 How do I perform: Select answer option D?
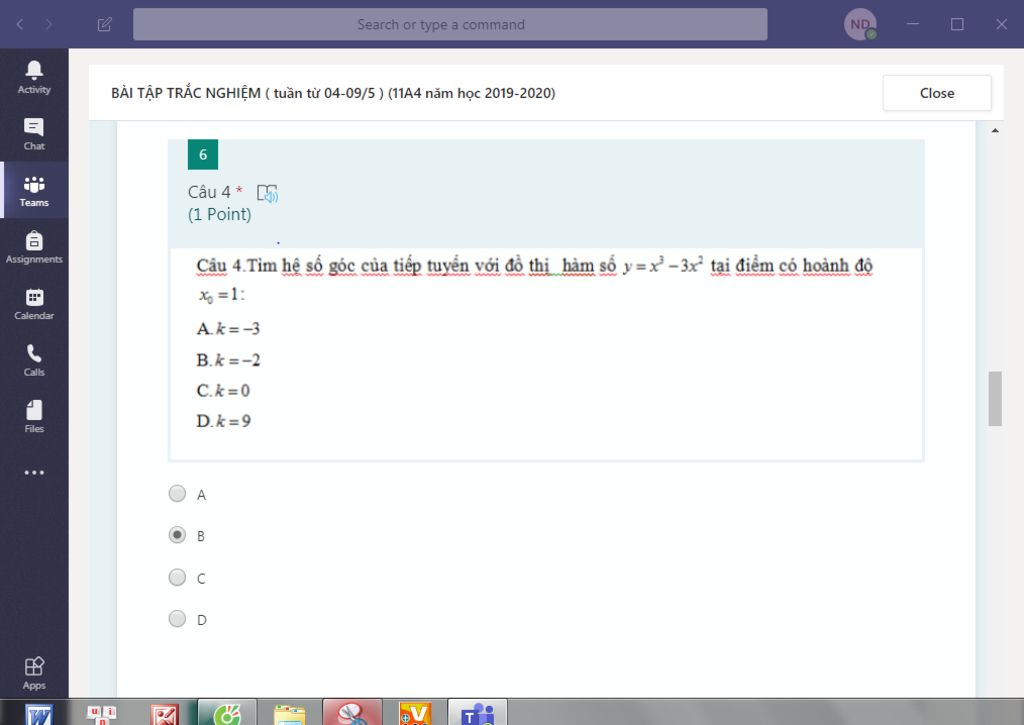tap(177, 618)
